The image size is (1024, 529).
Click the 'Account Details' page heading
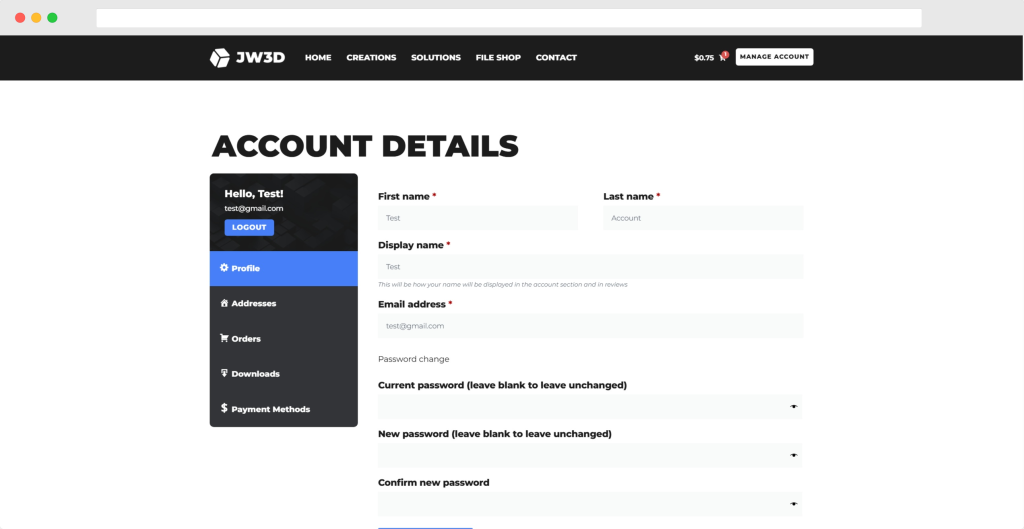pyautogui.click(x=365, y=146)
